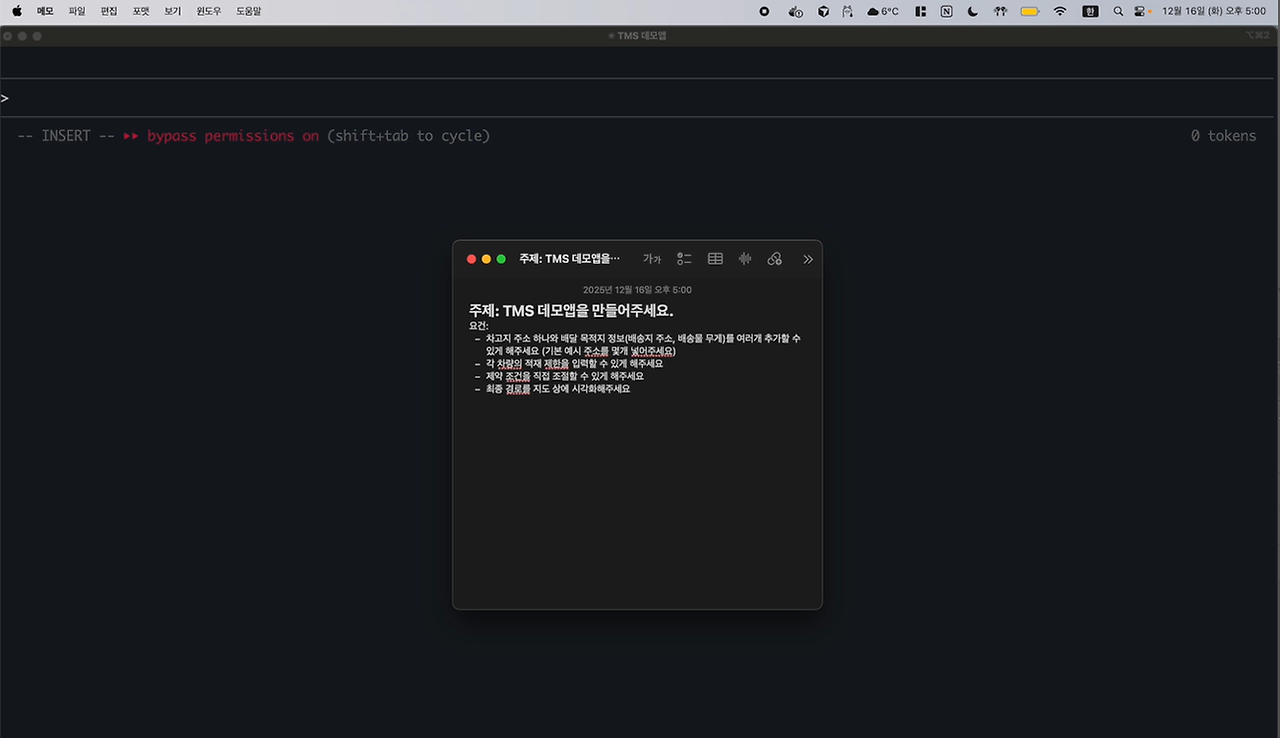Toggle the moon Focus icon in menu bar
This screenshot has width=1280, height=738.
[973, 11]
